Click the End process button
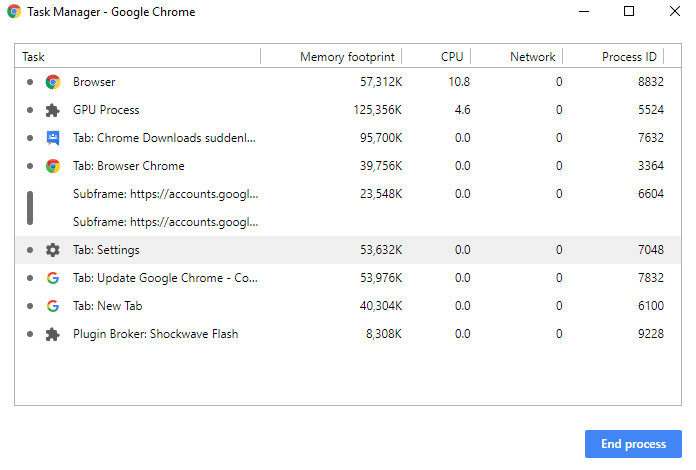This screenshot has height=470, width=696. pos(633,444)
